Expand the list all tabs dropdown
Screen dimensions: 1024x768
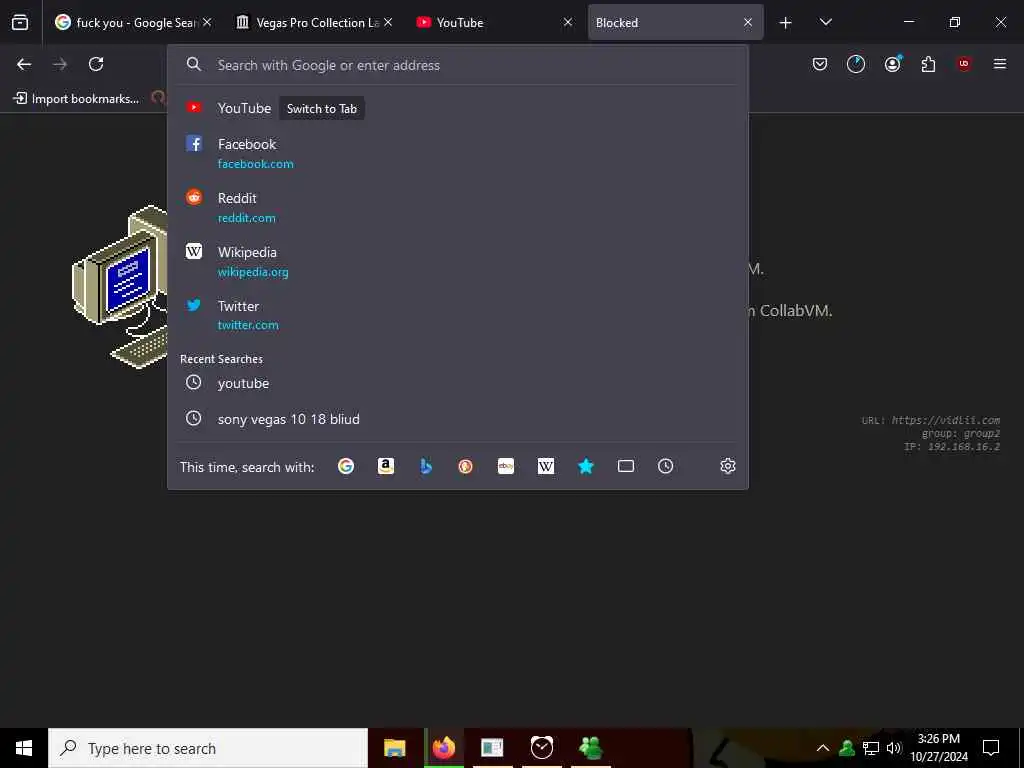click(825, 23)
